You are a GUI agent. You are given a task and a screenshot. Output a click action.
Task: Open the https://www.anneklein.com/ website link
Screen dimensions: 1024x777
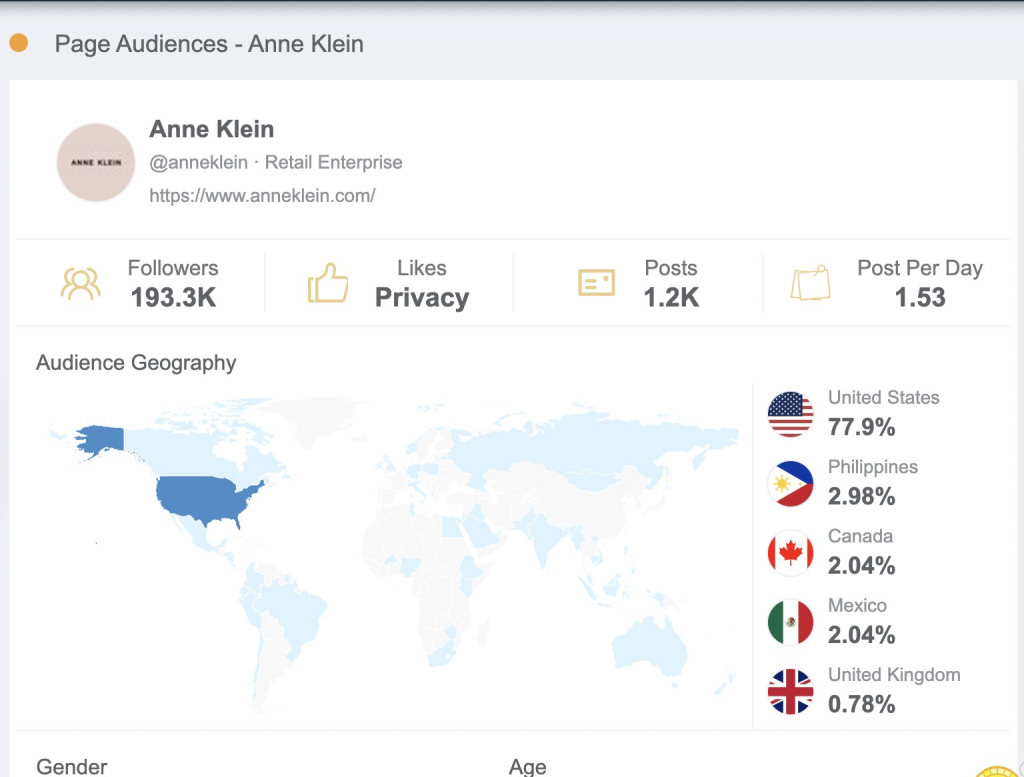tap(263, 195)
